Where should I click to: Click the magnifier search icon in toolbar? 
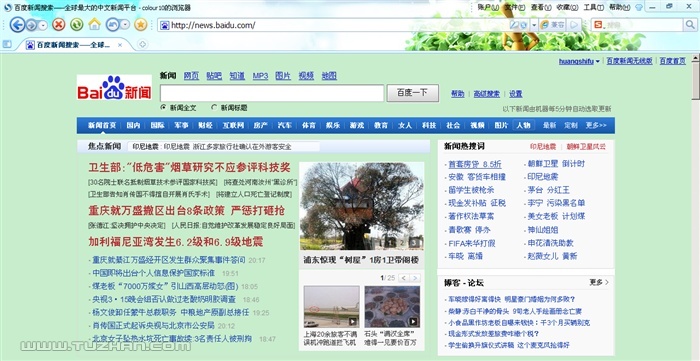click(x=690, y=25)
